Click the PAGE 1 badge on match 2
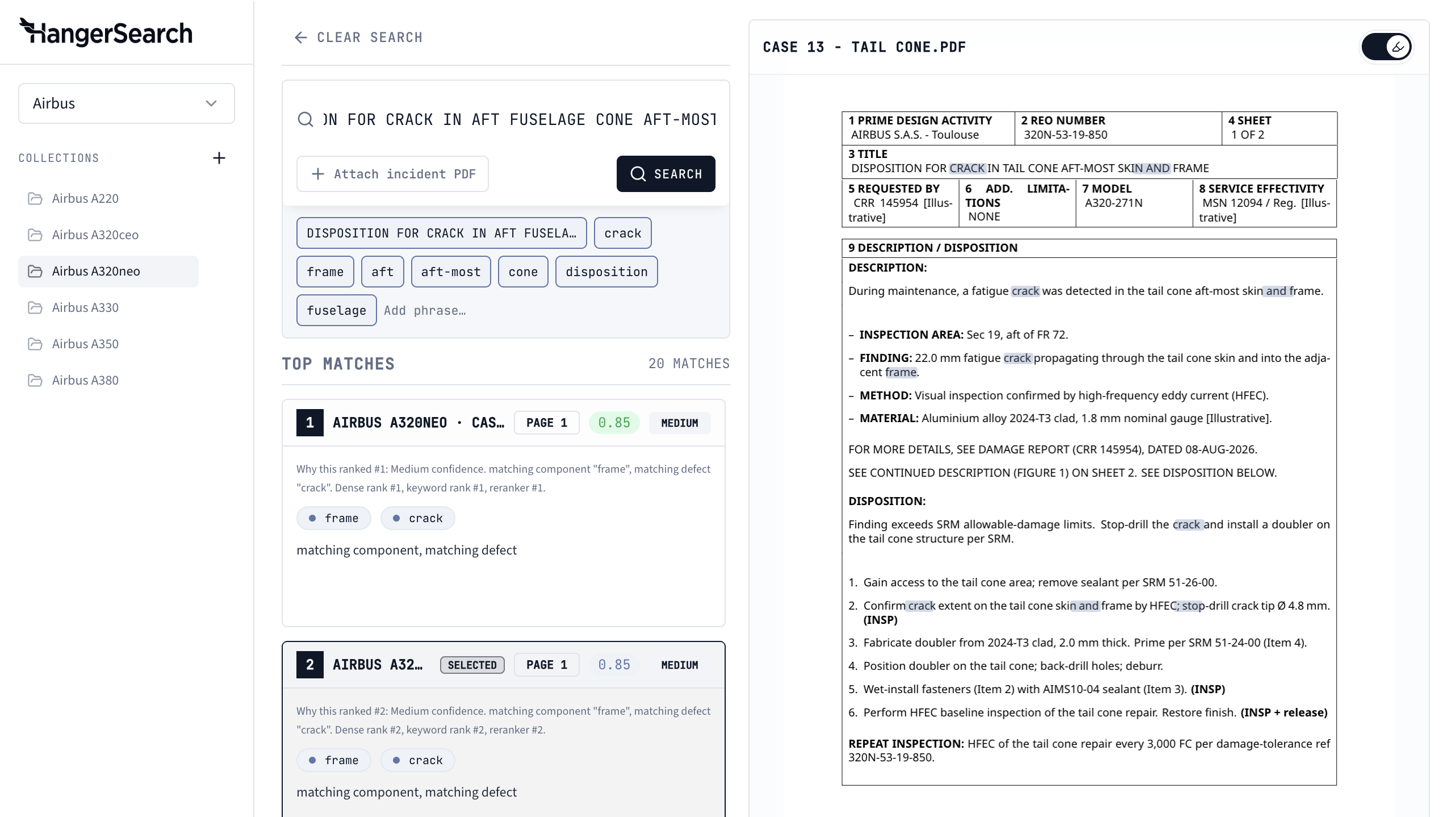Viewport: 1456px width, 817px height. pos(546,665)
